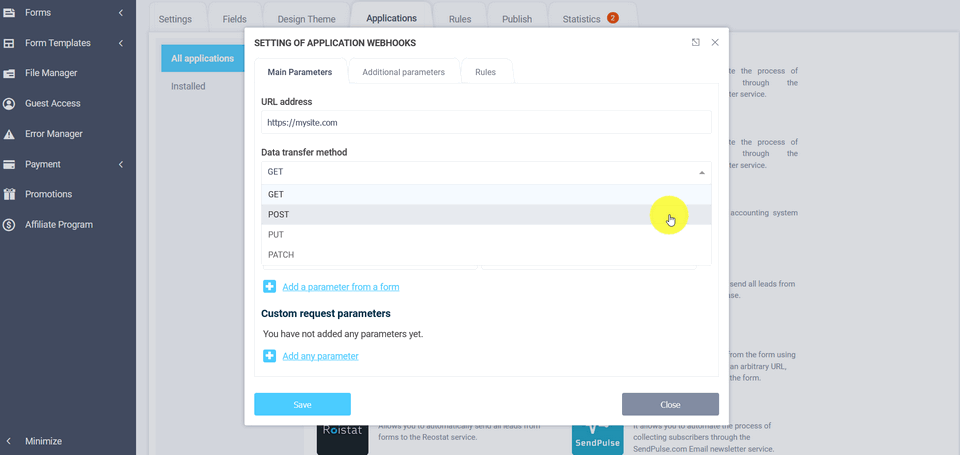Image resolution: width=960 pixels, height=455 pixels.
Task: Select PATCH from the method list
Action: (x=486, y=255)
